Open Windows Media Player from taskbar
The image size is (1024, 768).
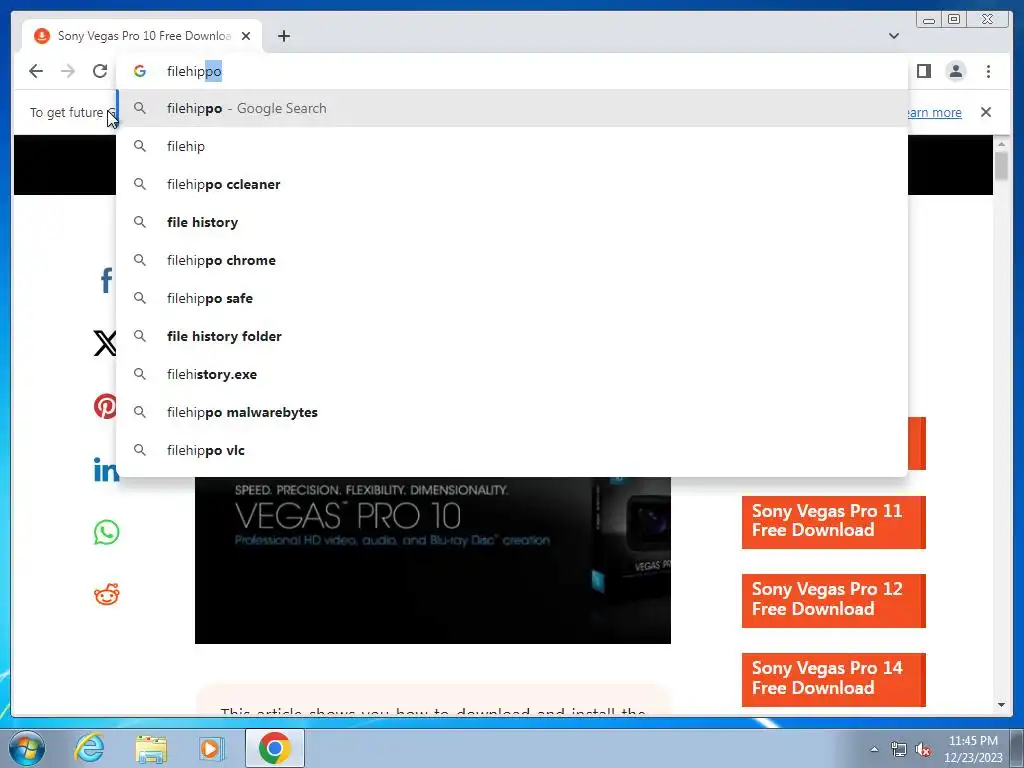coord(212,748)
